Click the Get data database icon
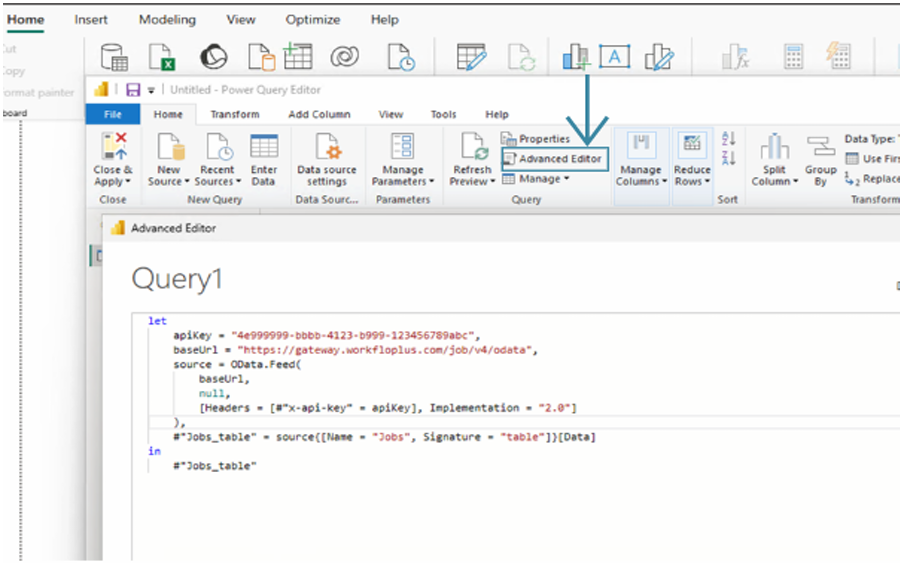 [x=114, y=57]
